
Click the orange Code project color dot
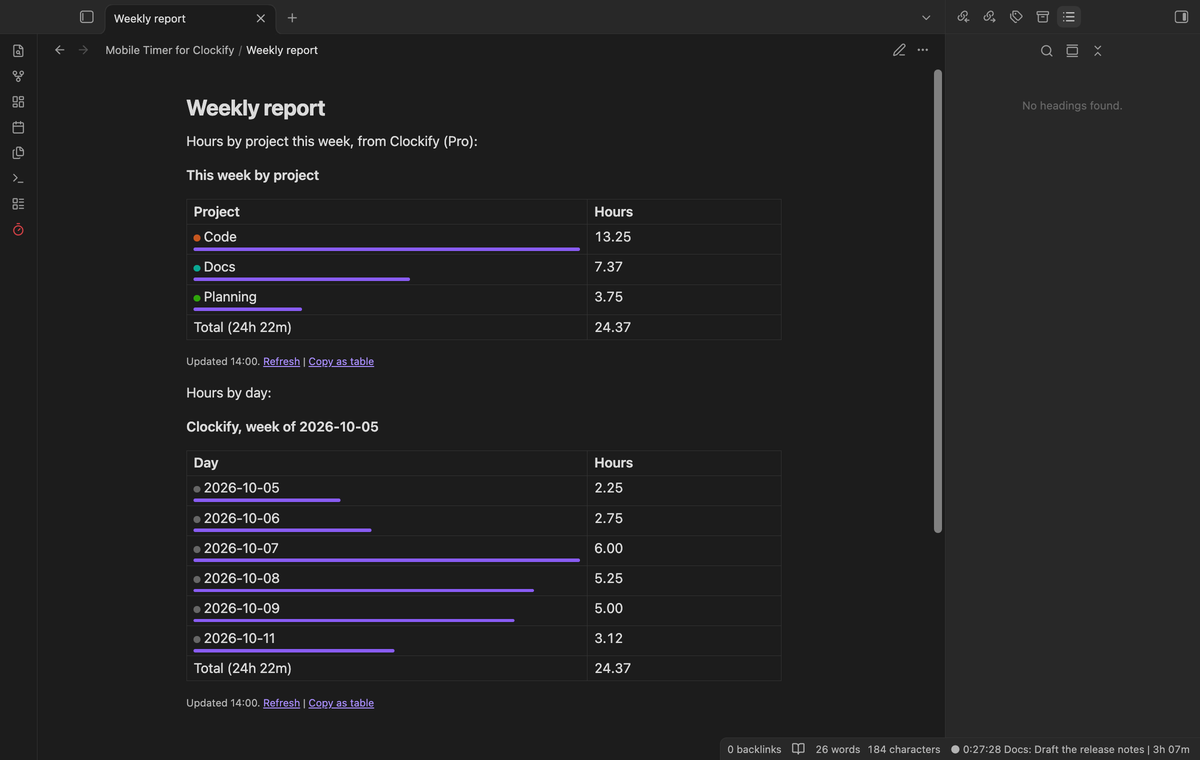197,238
